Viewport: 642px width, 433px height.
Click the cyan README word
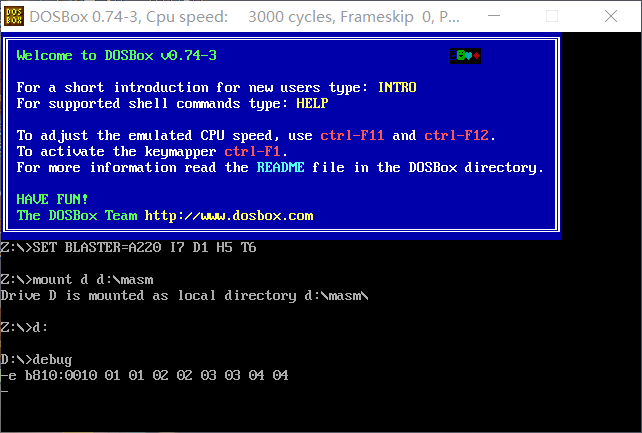click(280, 167)
